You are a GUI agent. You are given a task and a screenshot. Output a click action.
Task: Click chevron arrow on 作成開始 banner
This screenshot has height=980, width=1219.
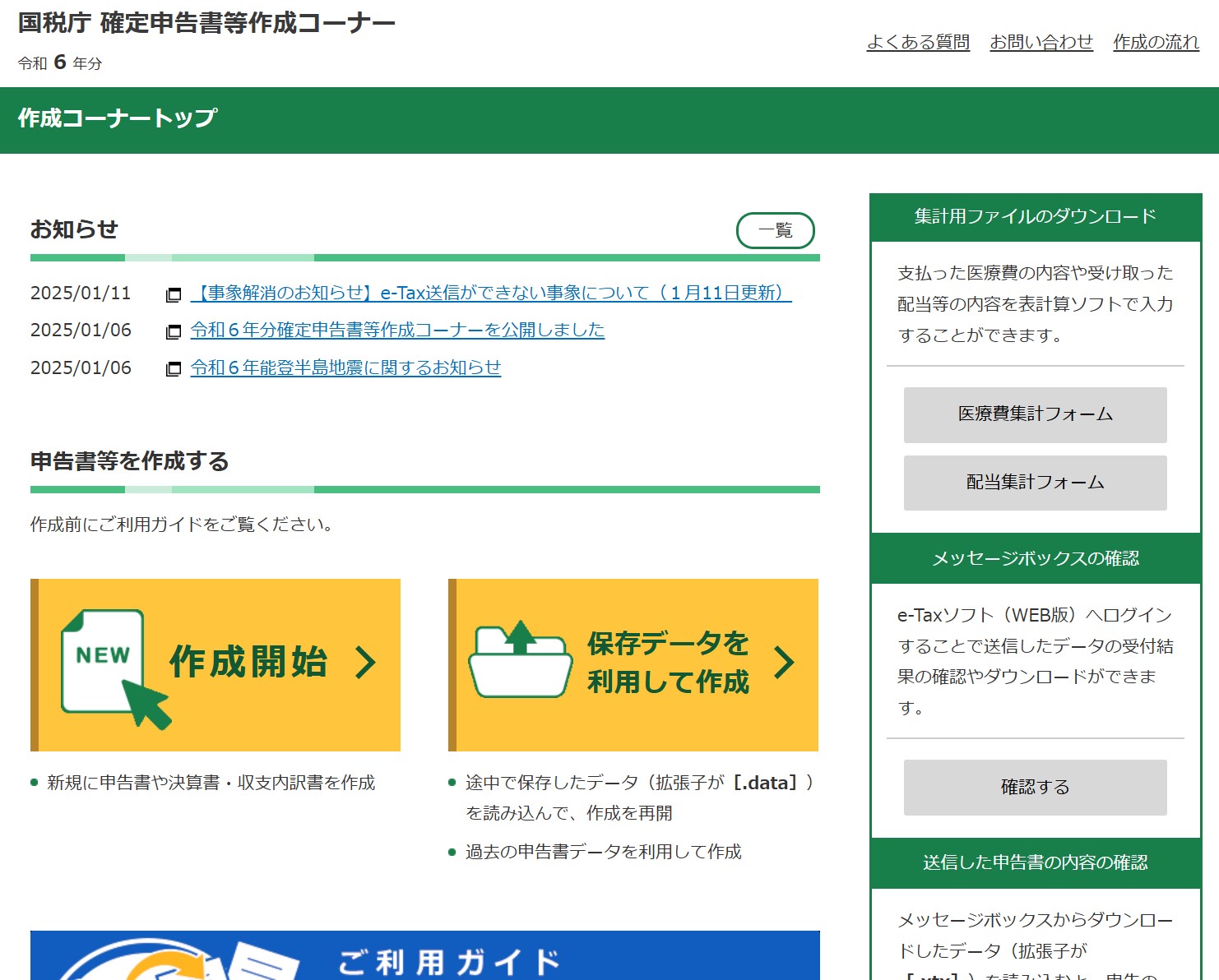click(366, 663)
